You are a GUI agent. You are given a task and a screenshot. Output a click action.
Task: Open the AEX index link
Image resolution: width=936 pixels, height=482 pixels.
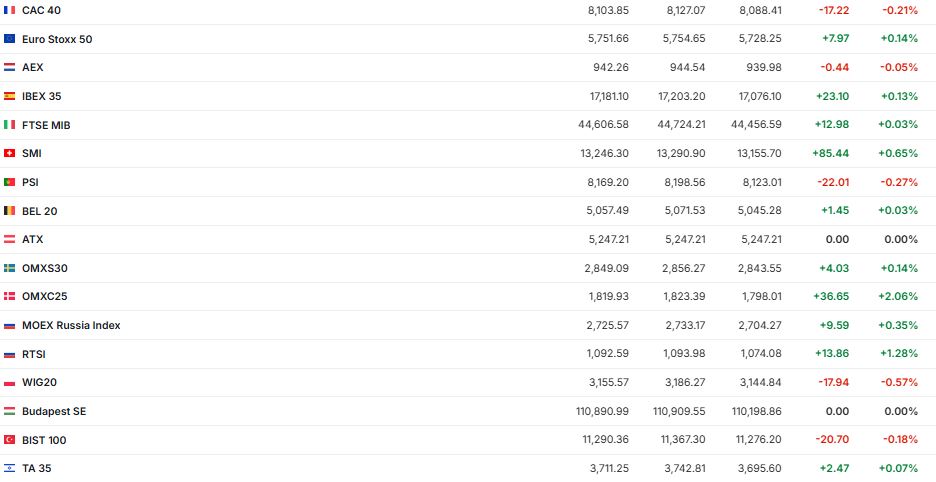[x=33, y=67]
